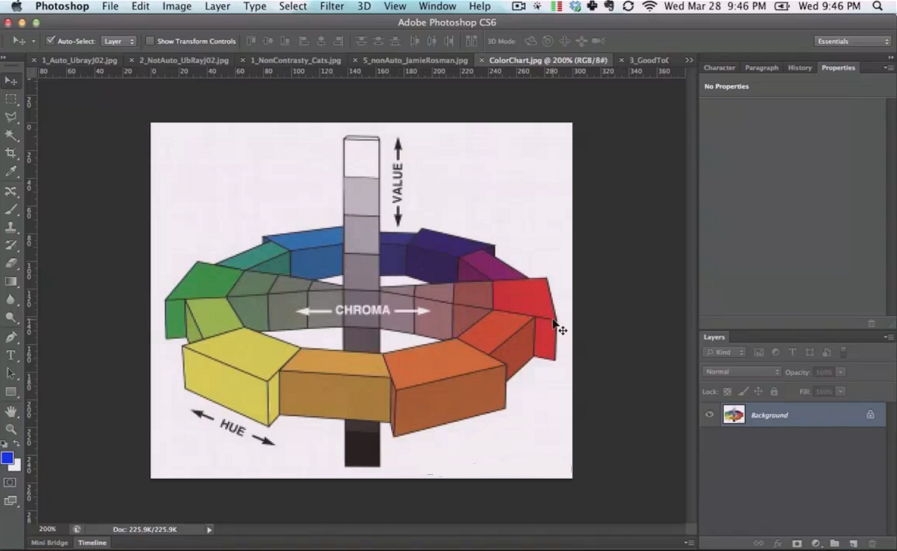The width and height of the screenshot is (897, 551).
Task: Select the Gradient tool
Action: pyautogui.click(x=11, y=281)
